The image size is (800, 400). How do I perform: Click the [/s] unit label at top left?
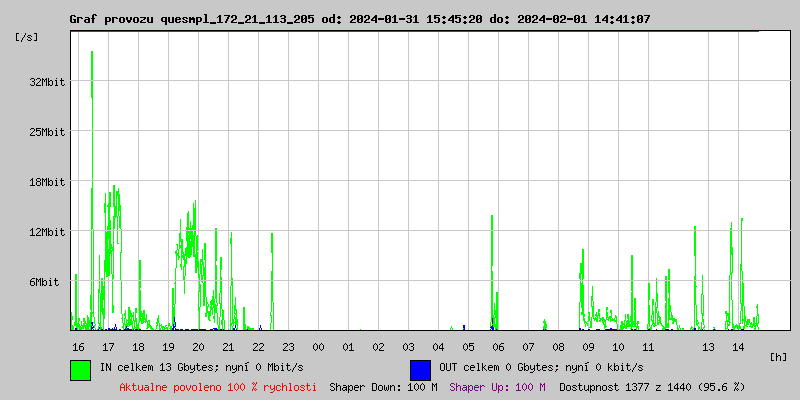coord(27,37)
